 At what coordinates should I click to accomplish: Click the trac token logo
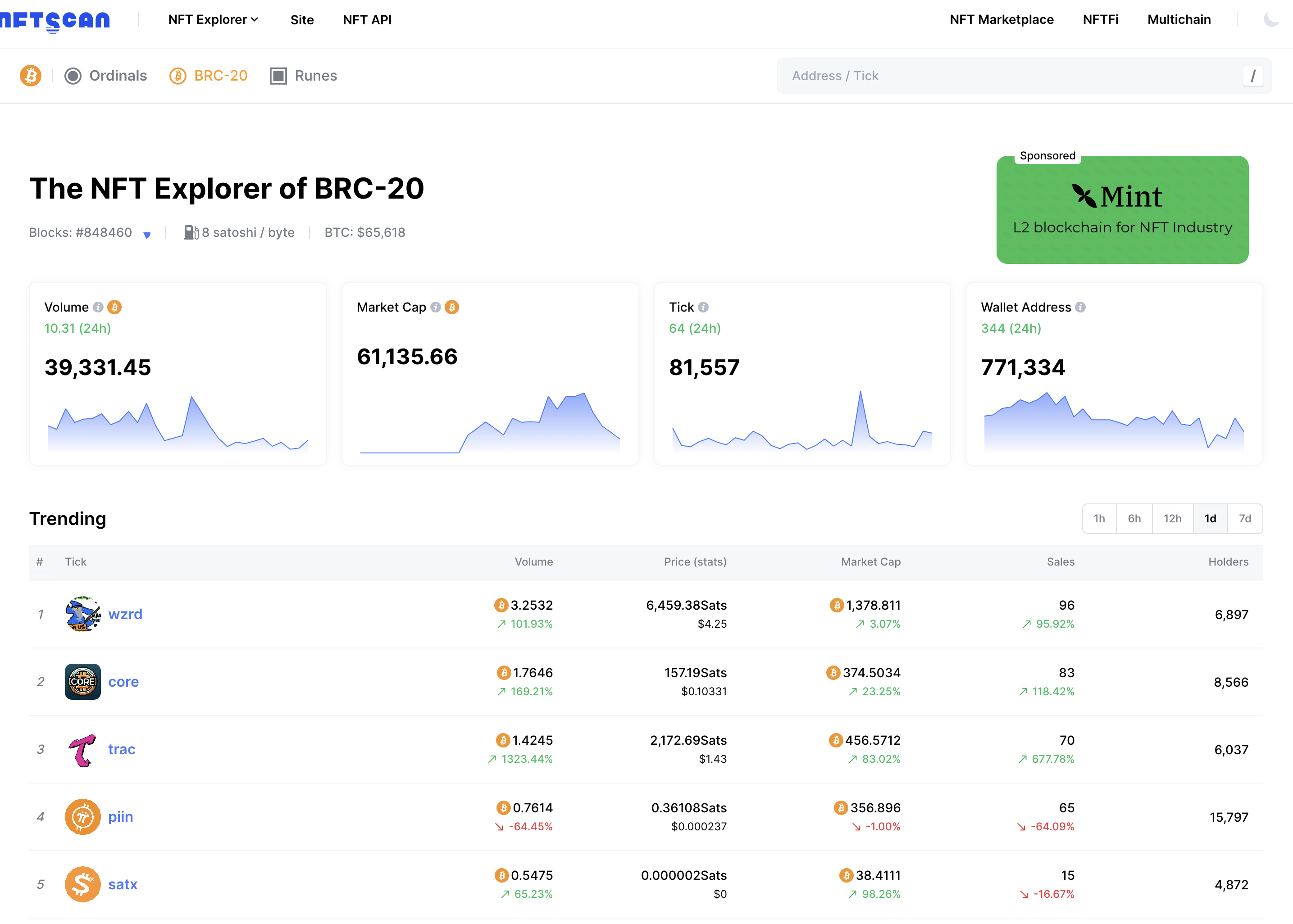point(82,749)
